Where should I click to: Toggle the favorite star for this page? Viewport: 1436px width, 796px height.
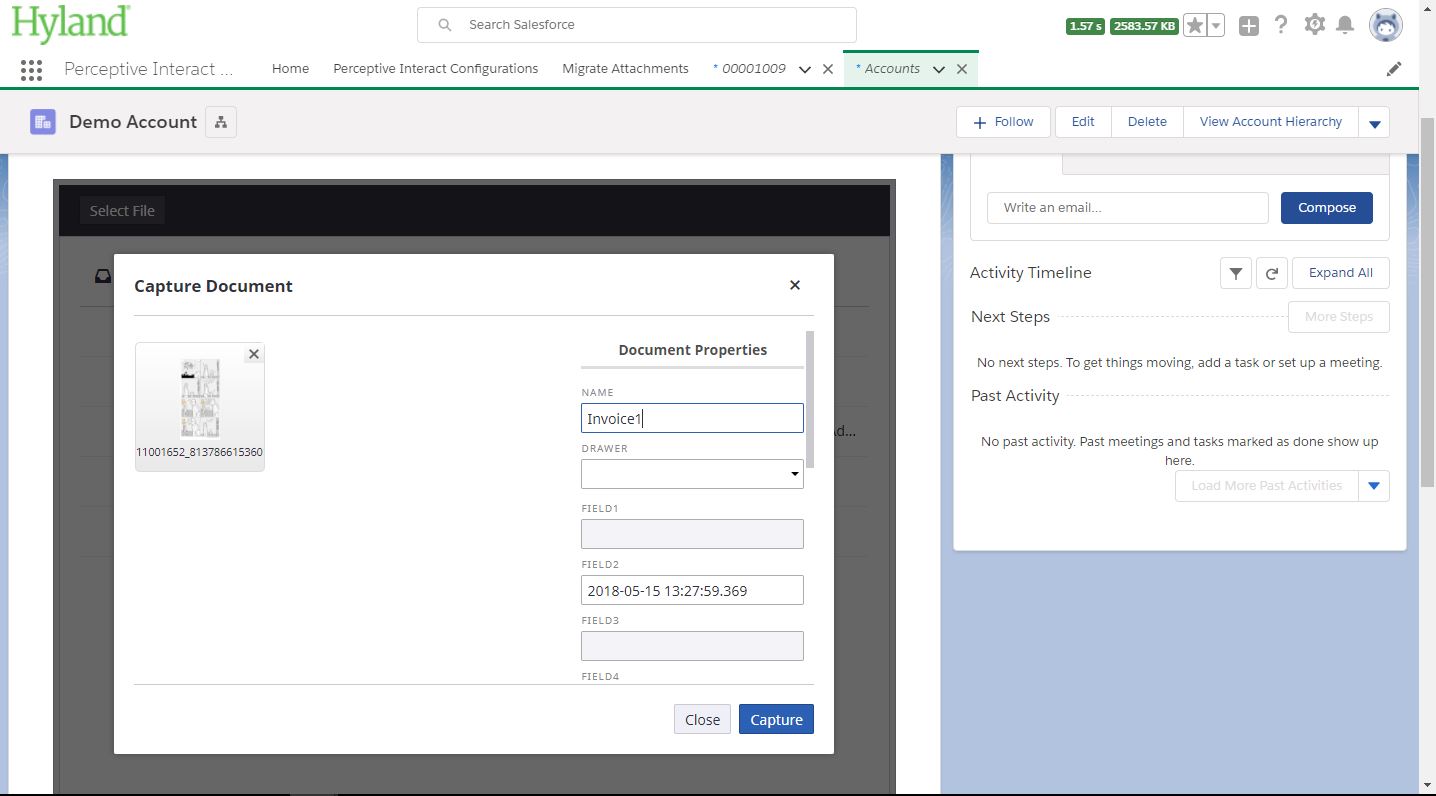[1196, 24]
